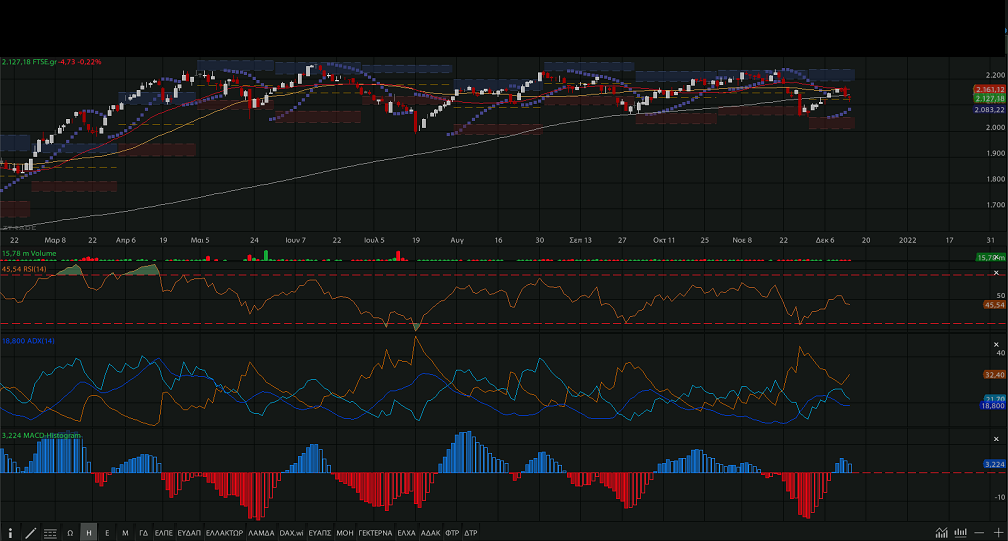Close the RSI(14) indicator panel
The image size is (1008, 541).
tap(997, 273)
